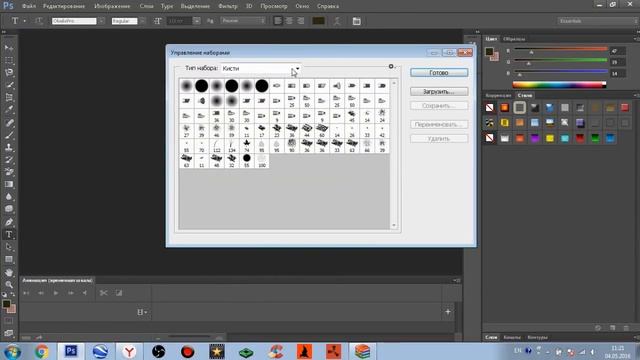Split clip with the timeline scissors icon
640x360 pixels.
[104, 293]
